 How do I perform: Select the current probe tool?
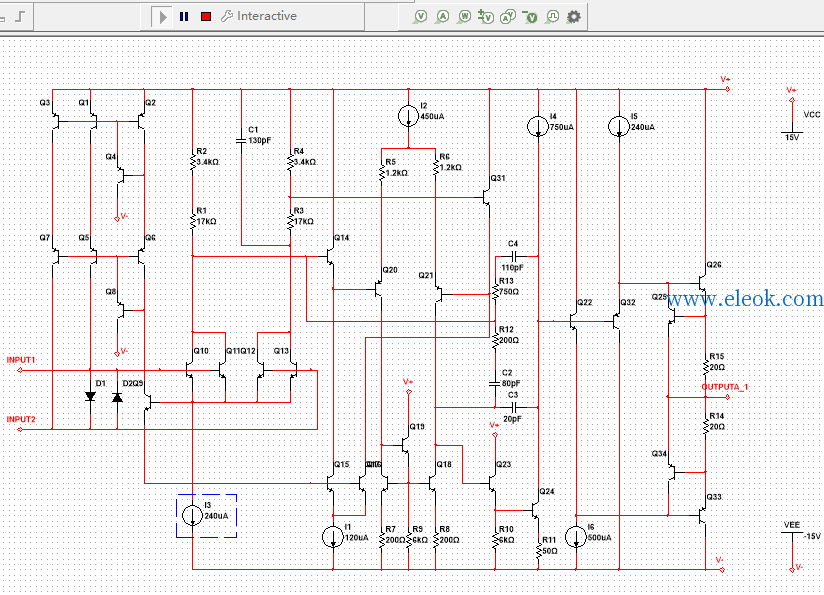point(442,17)
